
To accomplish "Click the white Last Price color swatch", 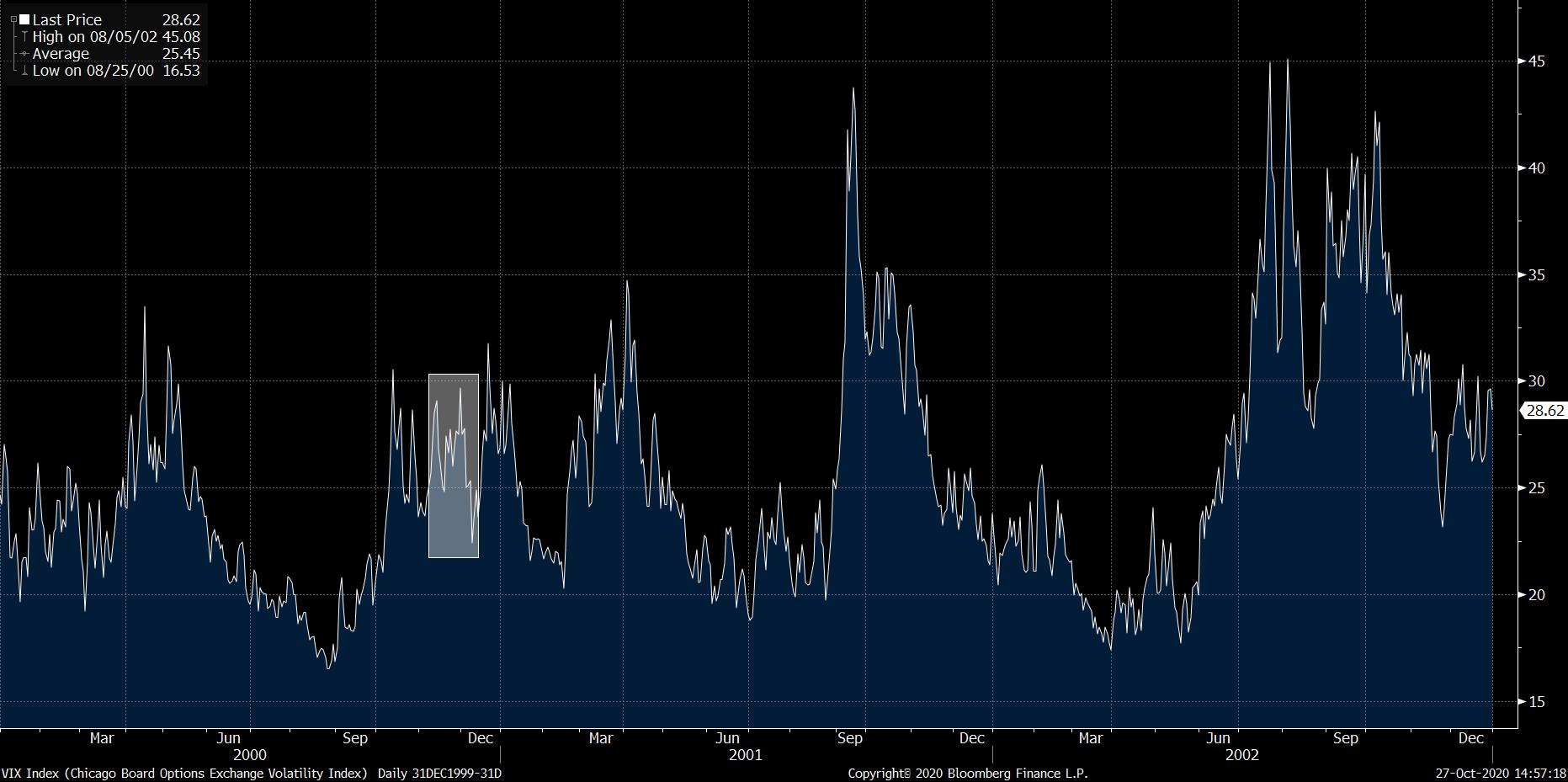I will point(24,19).
